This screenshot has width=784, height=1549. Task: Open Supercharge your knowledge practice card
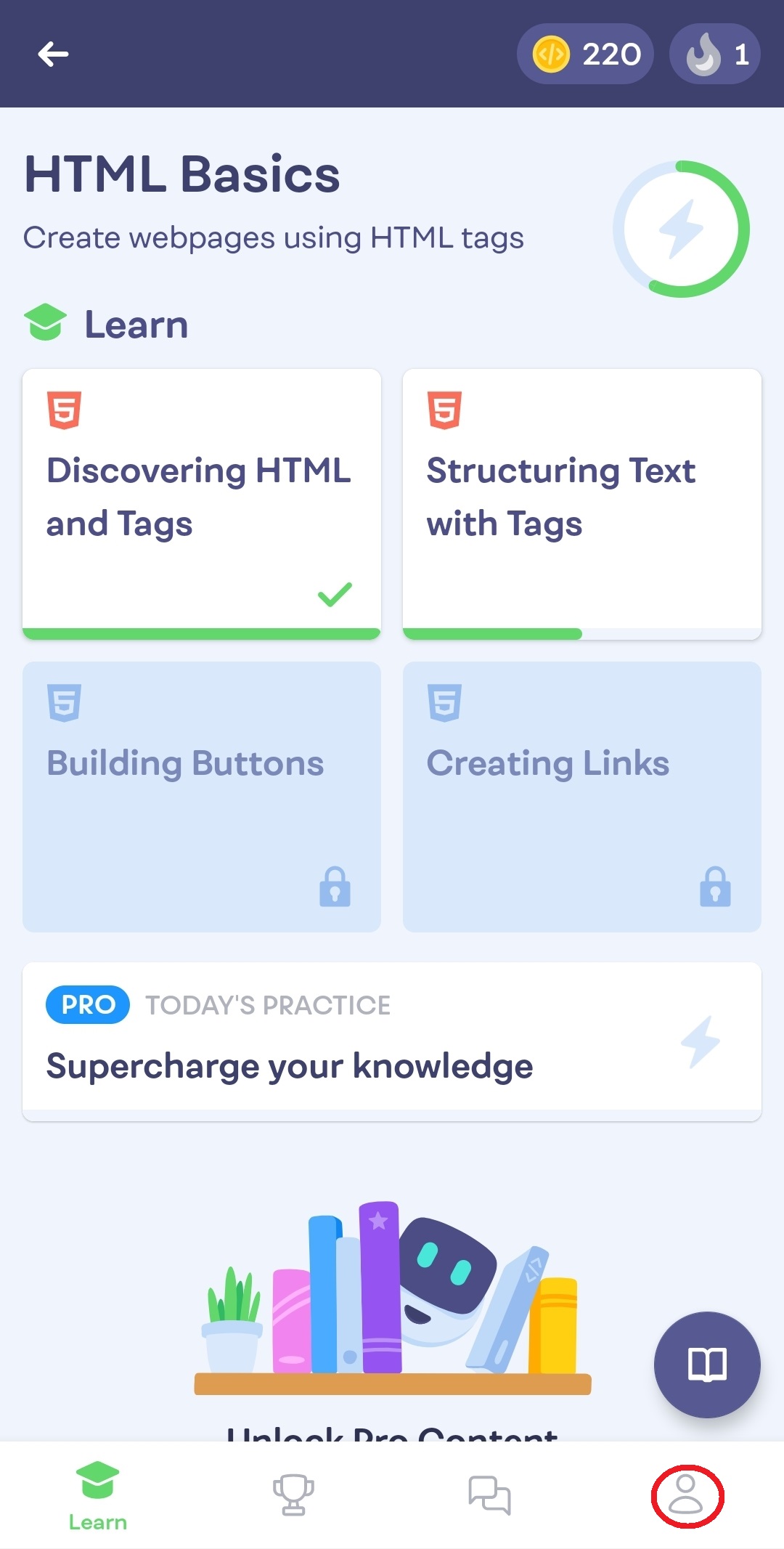tap(391, 1041)
